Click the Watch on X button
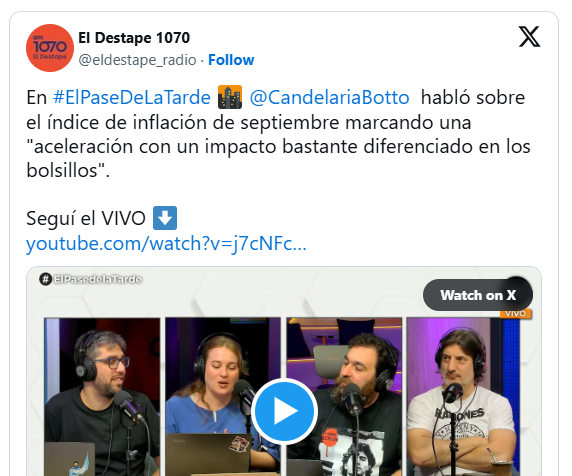This screenshot has height=476, width=572. [x=478, y=295]
